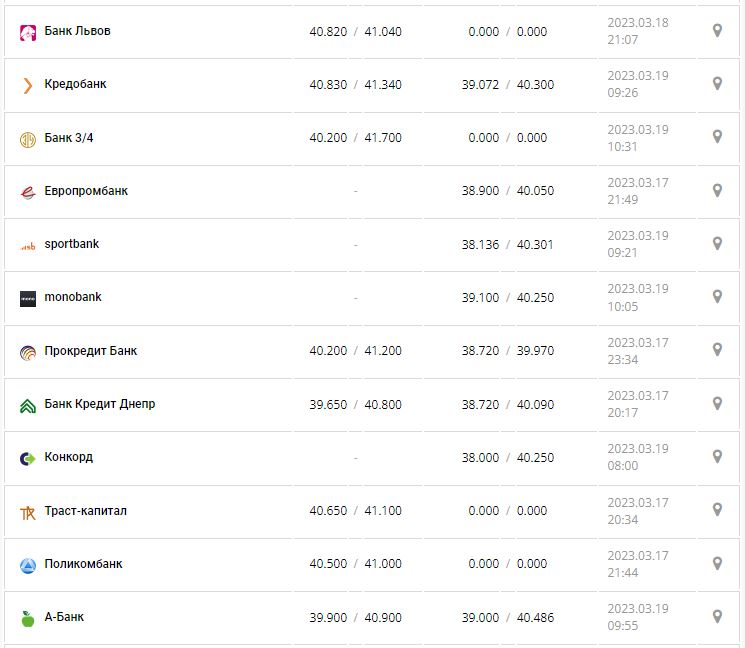The image size is (745, 648).
Task: Open location pin for Европромбанк row
Action: click(717, 191)
